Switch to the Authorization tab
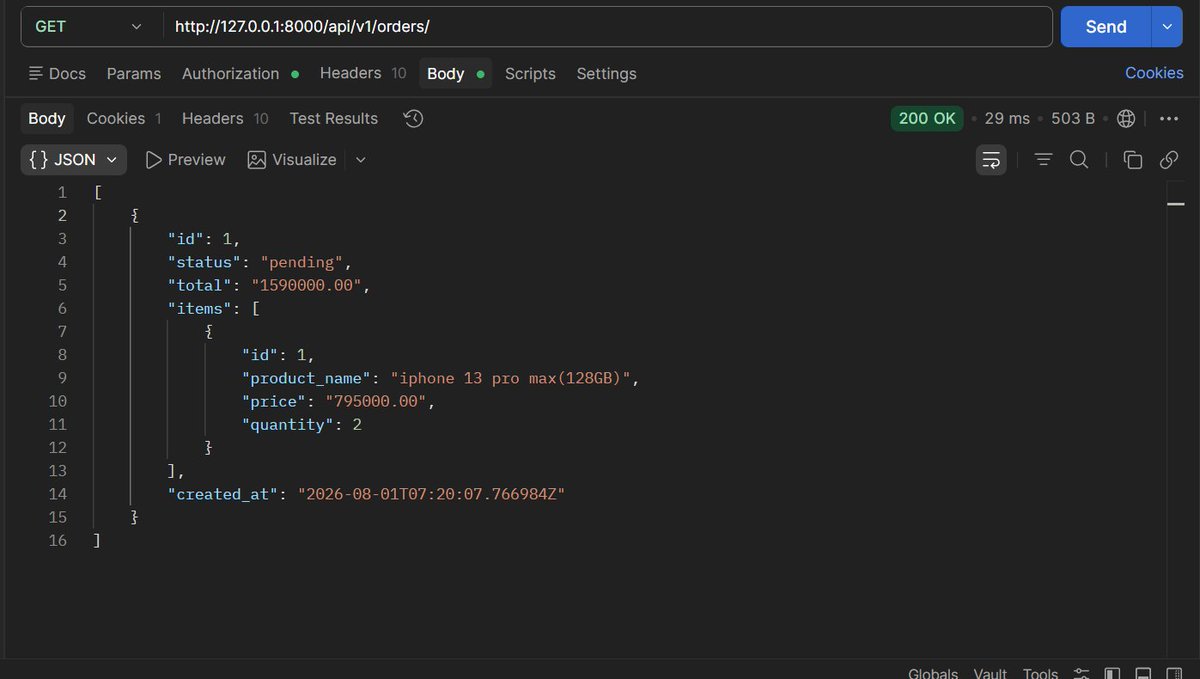This screenshot has height=679, width=1200. (240, 73)
